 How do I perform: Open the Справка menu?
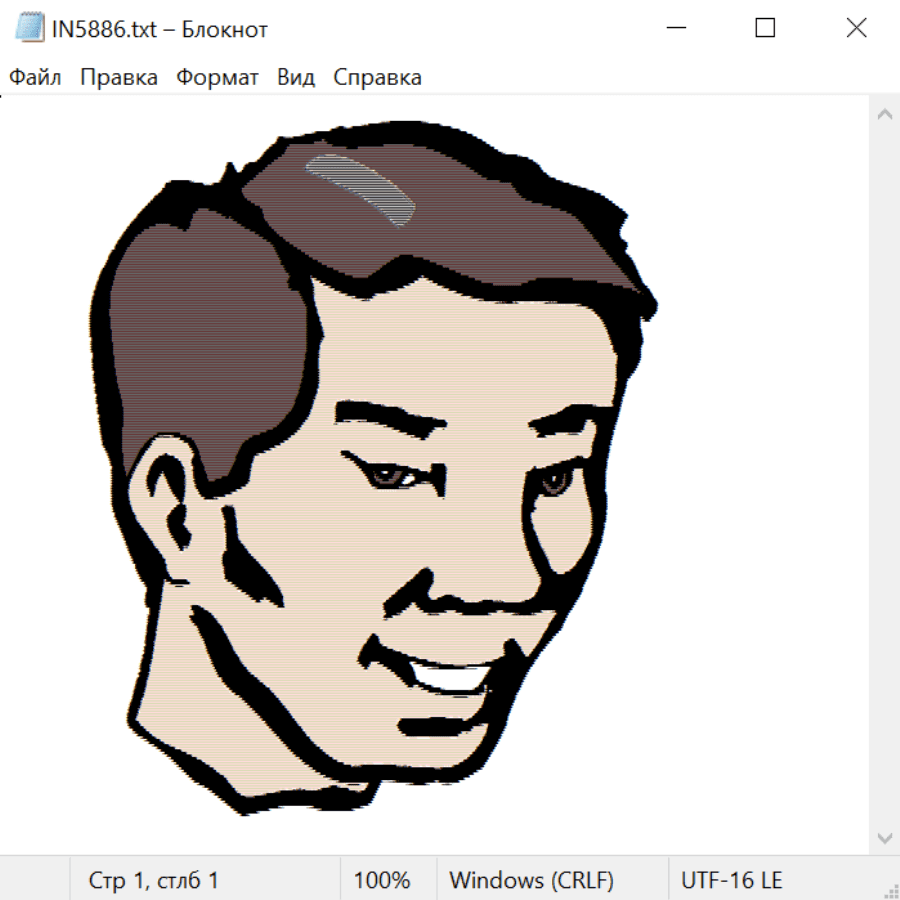click(x=377, y=78)
